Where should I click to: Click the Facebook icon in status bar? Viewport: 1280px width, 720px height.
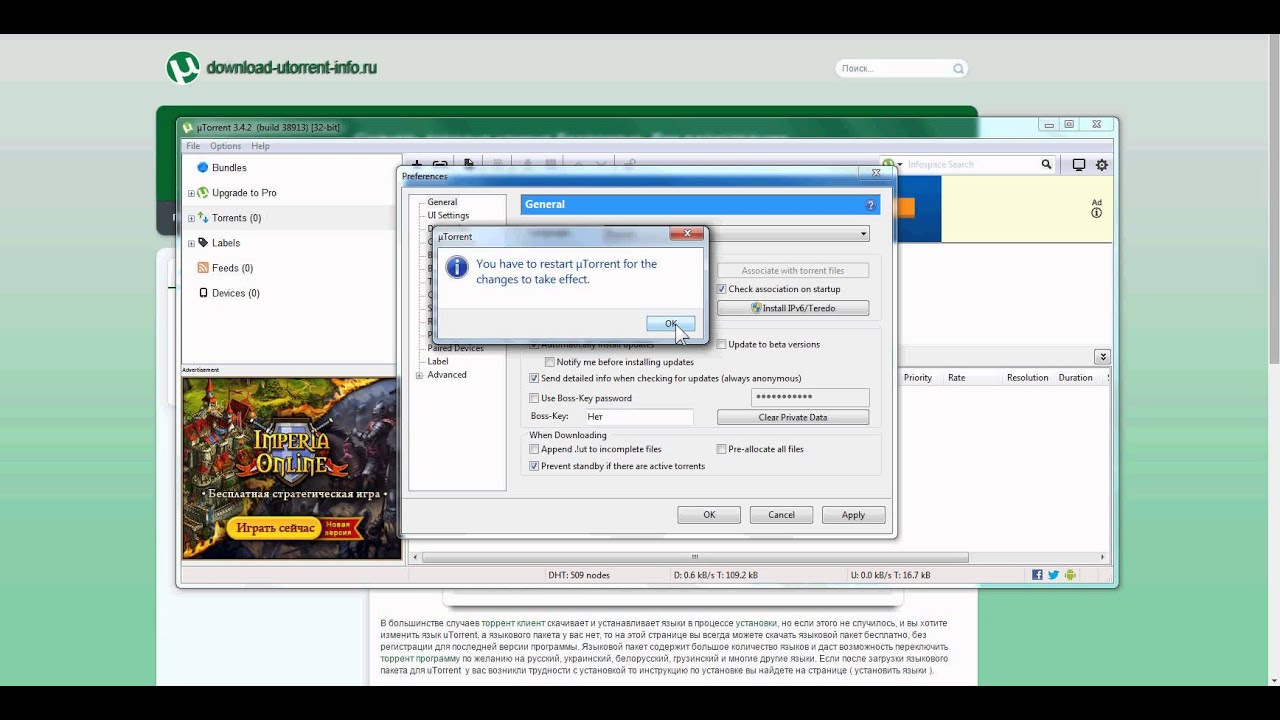click(x=1037, y=575)
